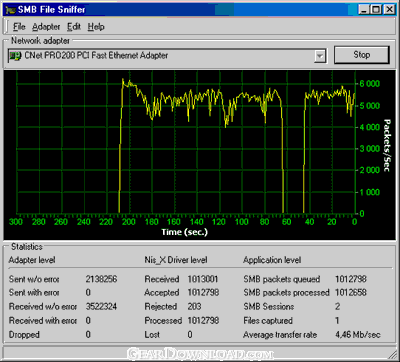
Task: Minimize the SMB File Sniffer window
Action: pos(364,10)
